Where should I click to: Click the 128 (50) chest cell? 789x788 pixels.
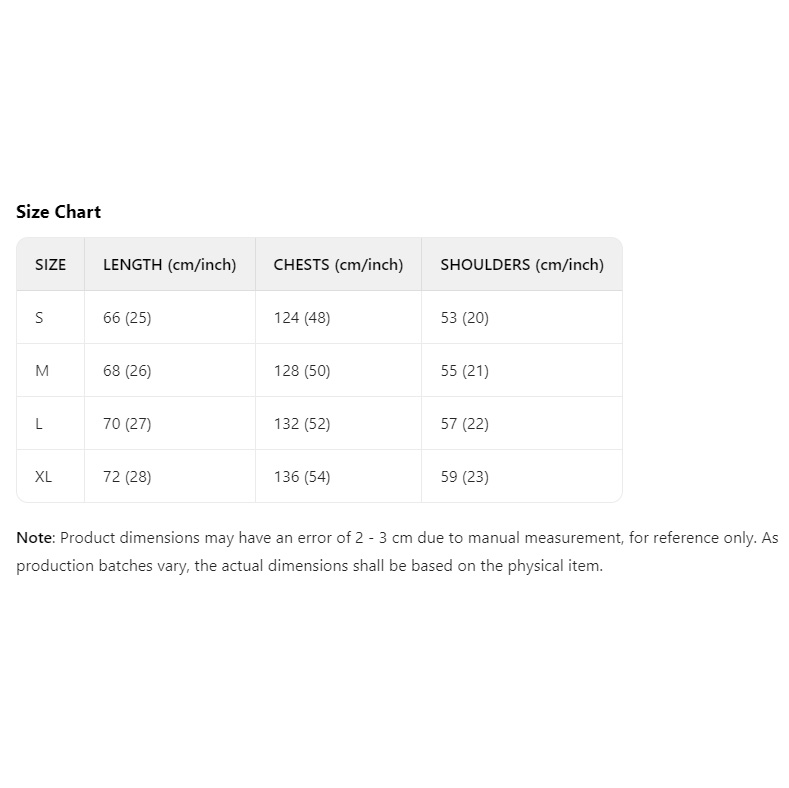click(x=301, y=371)
